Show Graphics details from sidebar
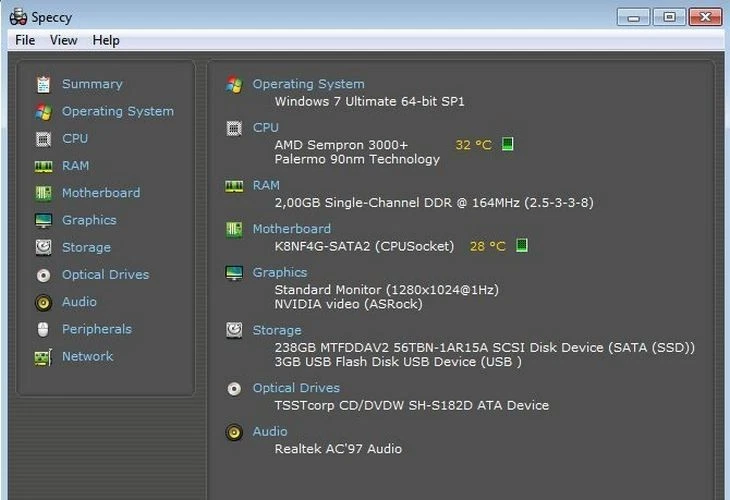730x500 pixels. click(x=89, y=220)
